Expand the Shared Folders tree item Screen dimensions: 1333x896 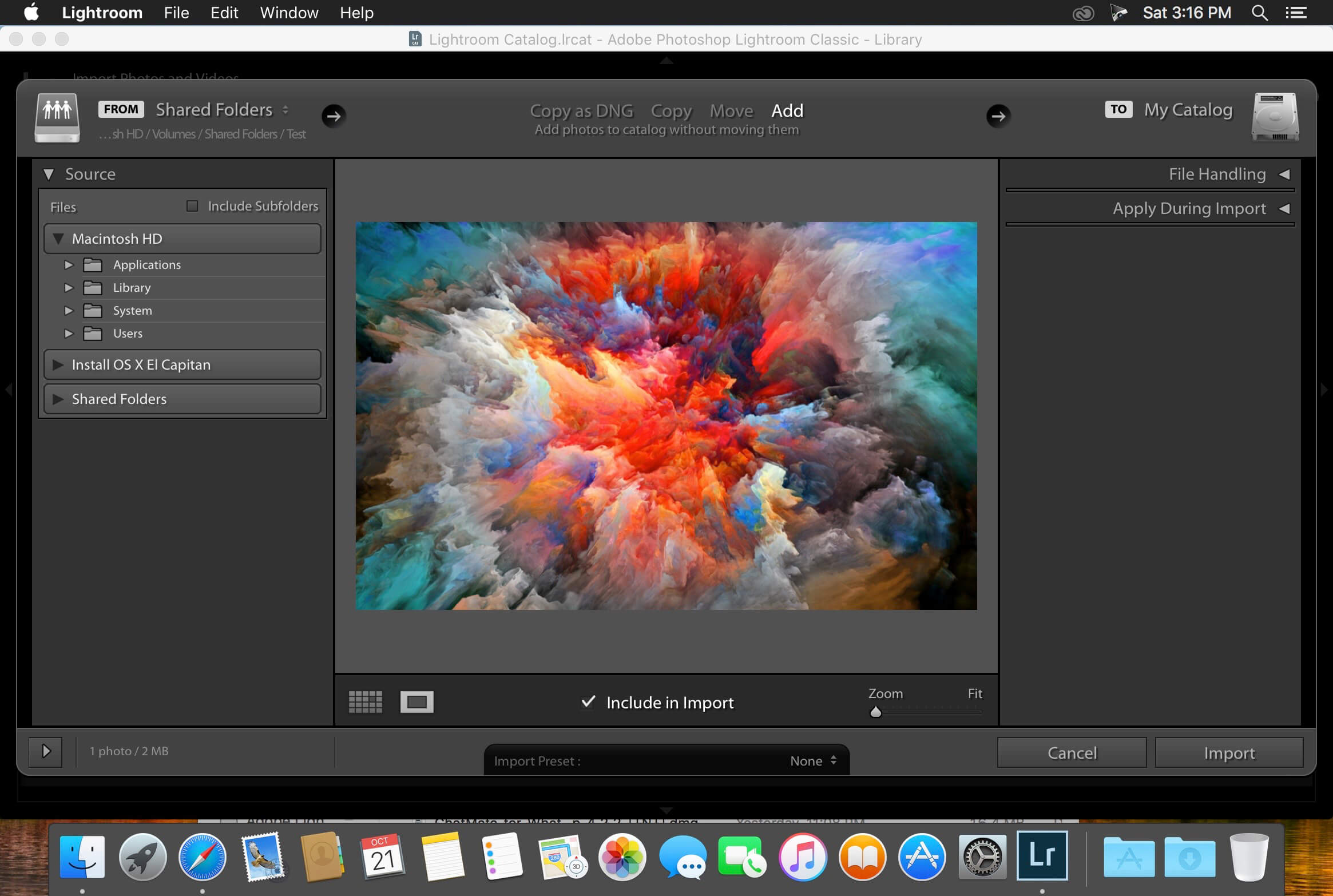coord(57,398)
